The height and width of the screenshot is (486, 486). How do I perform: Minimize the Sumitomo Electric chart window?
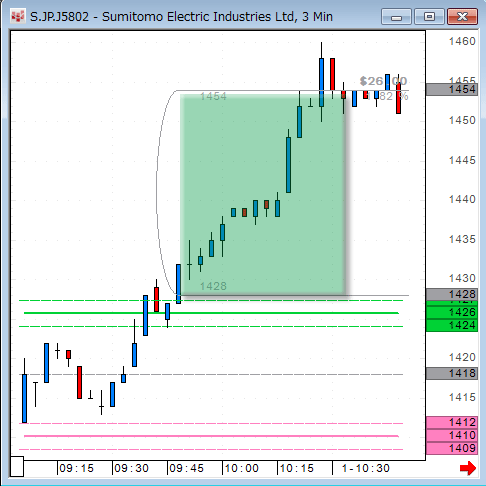tap(396, 17)
